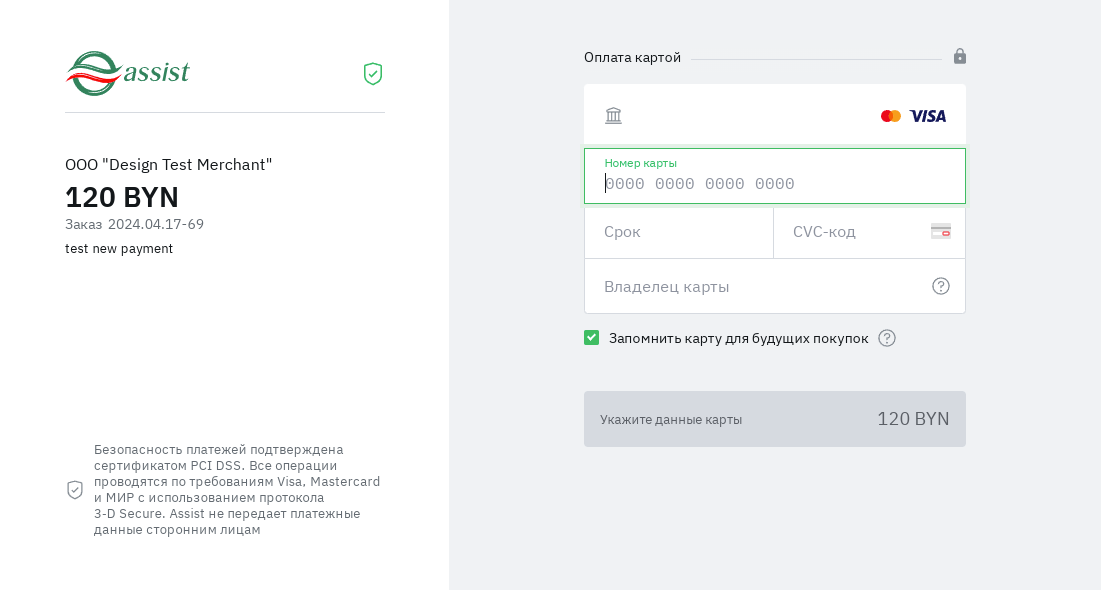Image resolution: width=1101 pixels, height=590 pixels.
Task: Focus the Номер карты input field
Action: coord(774,184)
